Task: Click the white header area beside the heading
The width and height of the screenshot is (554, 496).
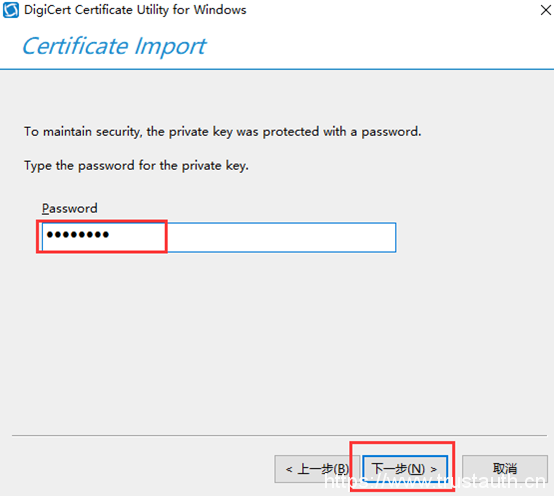Action: 378,44
